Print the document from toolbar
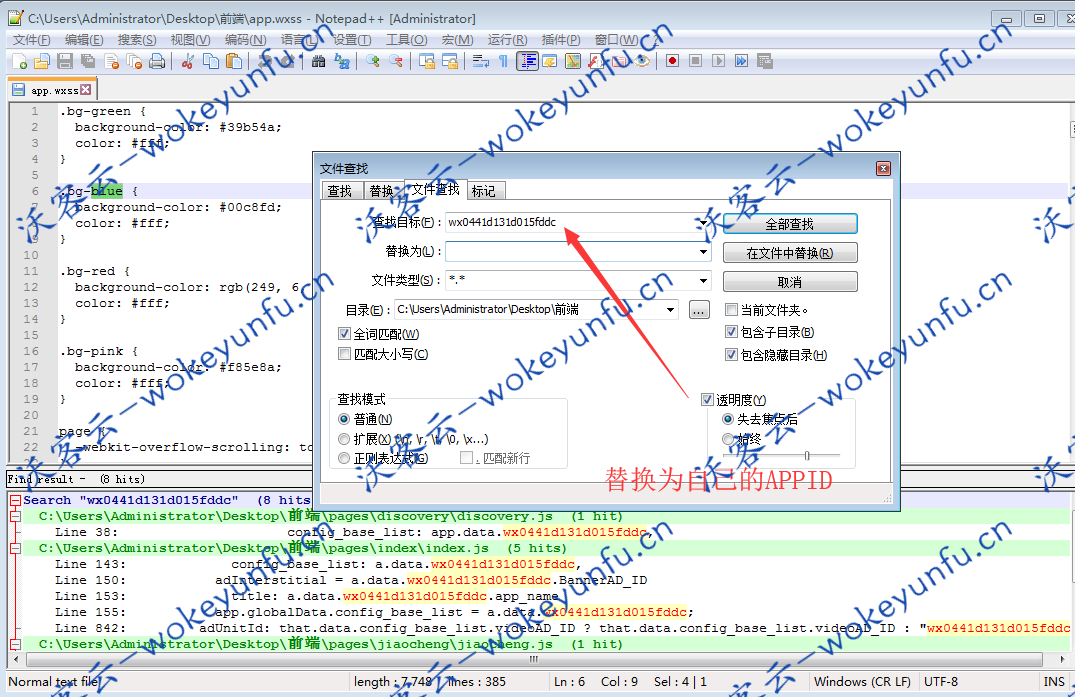 point(157,62)
